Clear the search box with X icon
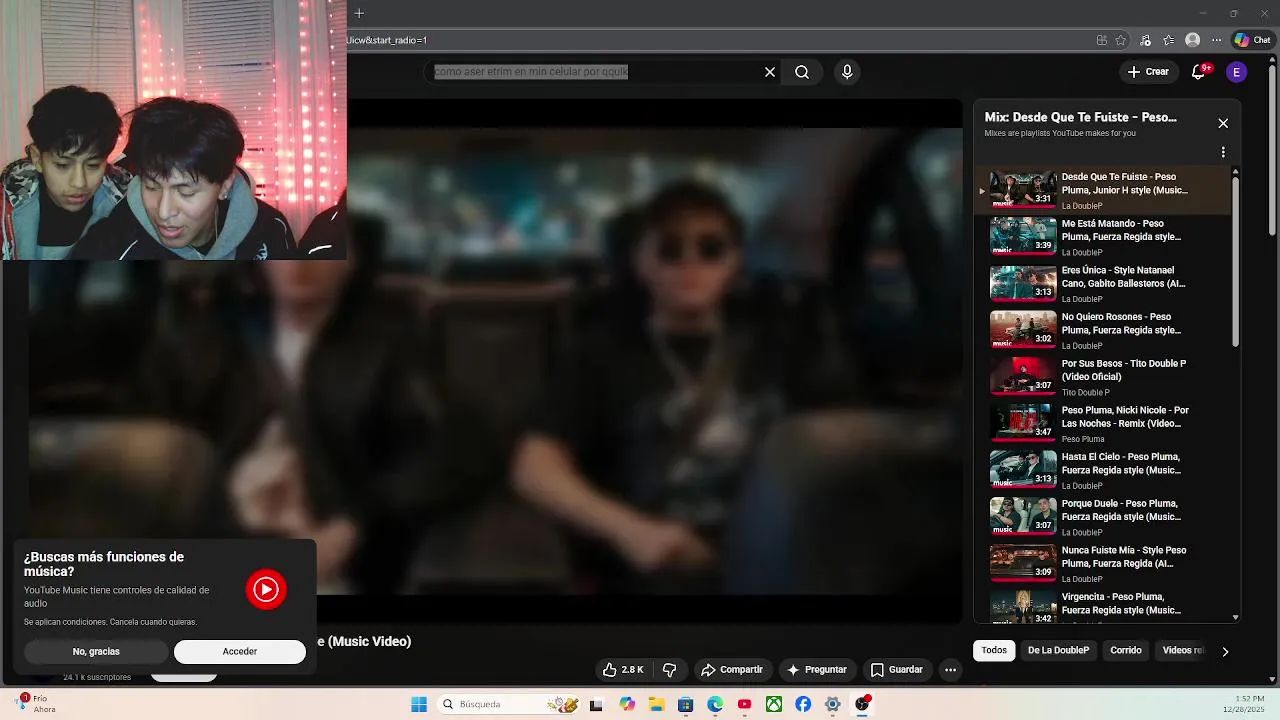Screen dimensions: 1280x720 coord(770,72)
